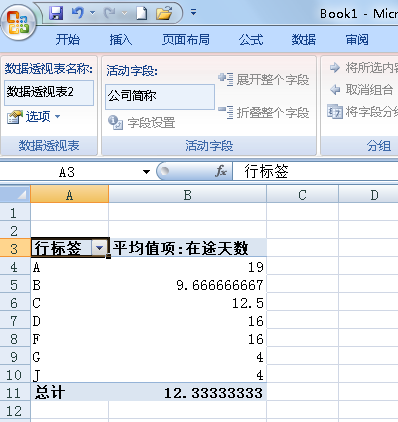Customize the Quick Access Toolbar

coord(193,13)
